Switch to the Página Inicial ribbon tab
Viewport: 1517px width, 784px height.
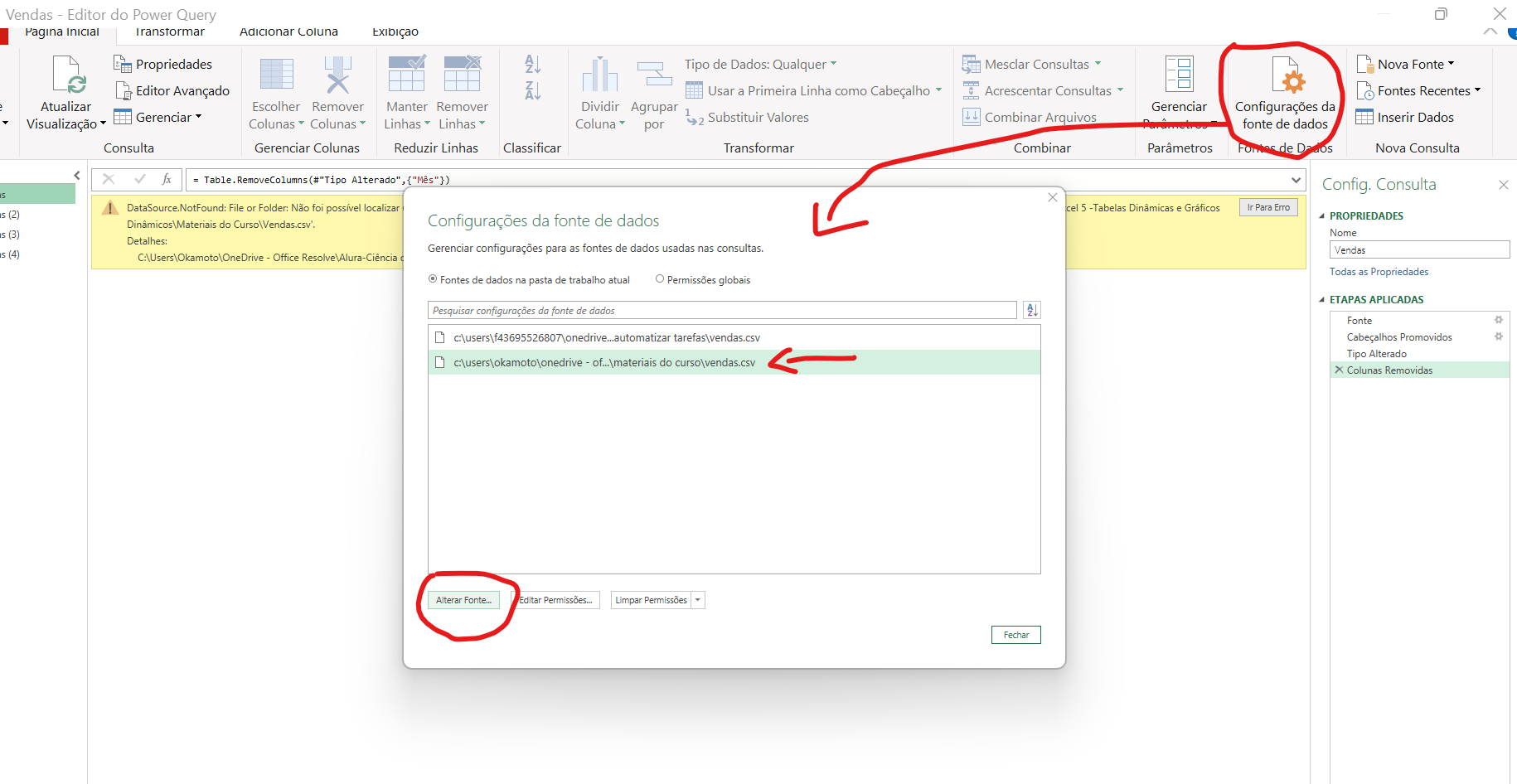(x=62, y=32)
